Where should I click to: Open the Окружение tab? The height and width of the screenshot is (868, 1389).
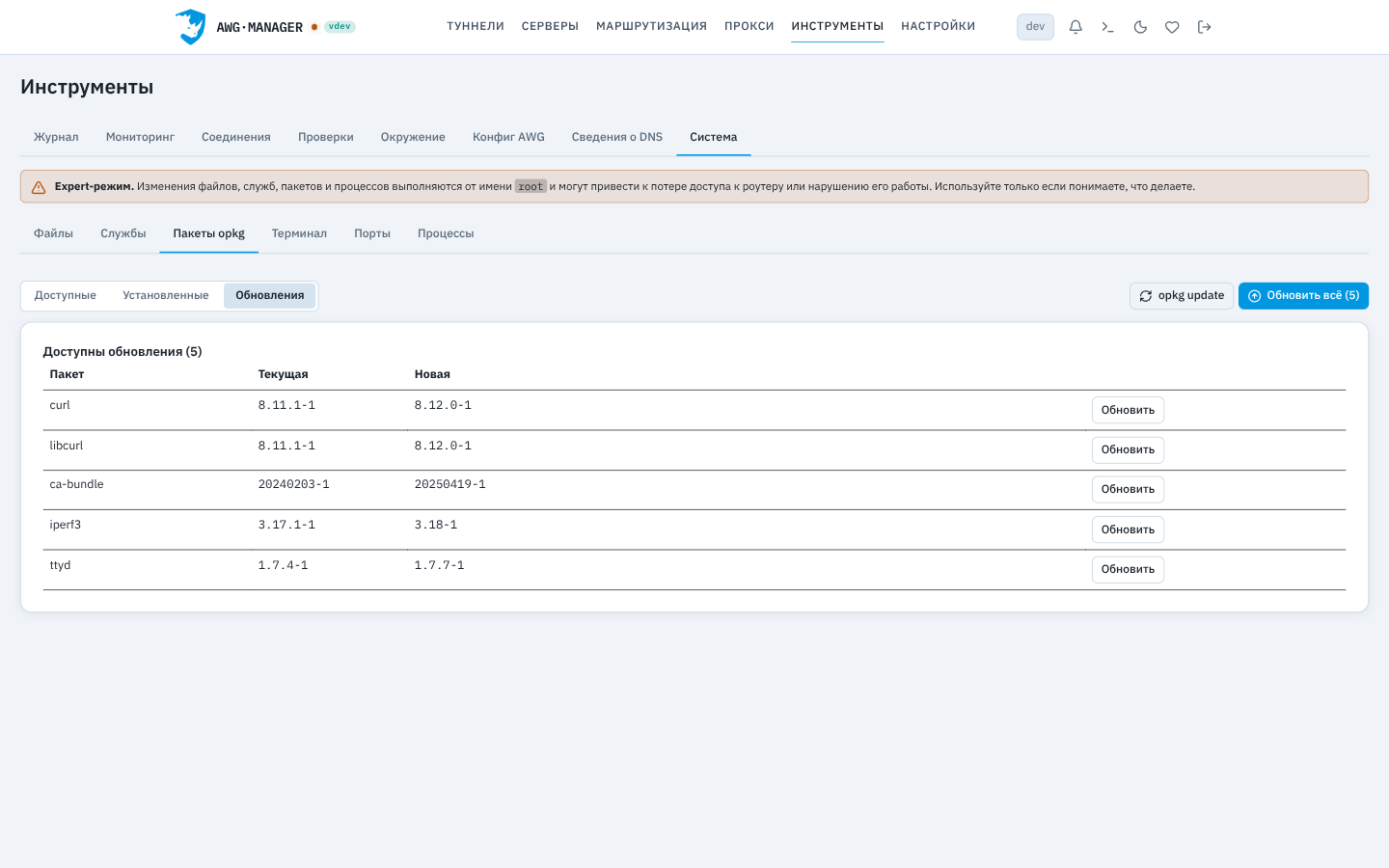[x=413, y=137]
